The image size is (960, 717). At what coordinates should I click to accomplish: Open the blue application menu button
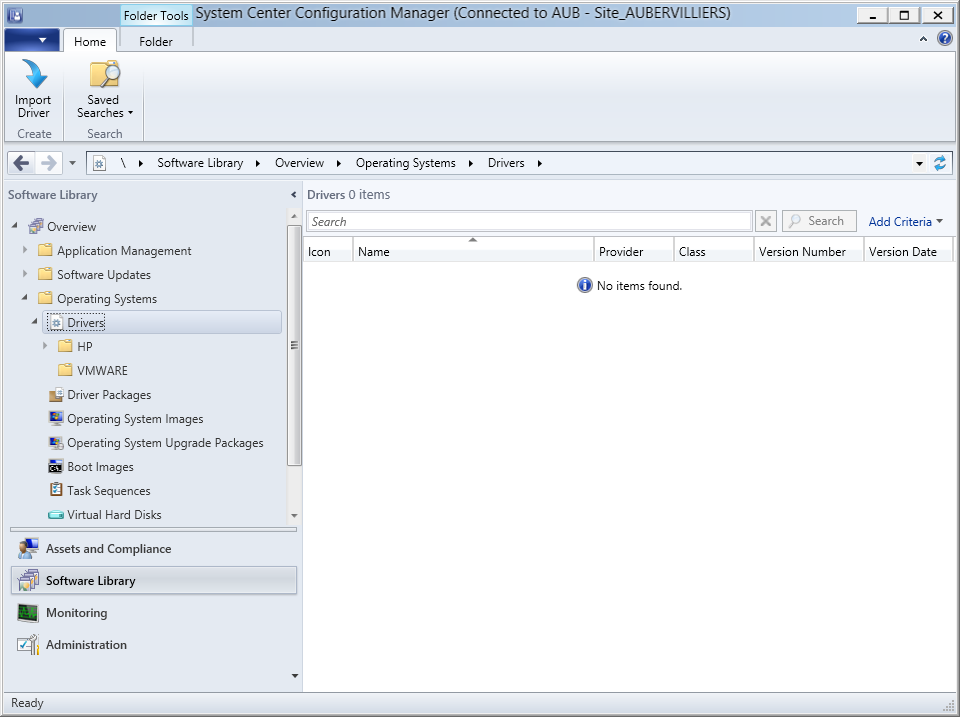pyautogui.click(x=32, y=40)
